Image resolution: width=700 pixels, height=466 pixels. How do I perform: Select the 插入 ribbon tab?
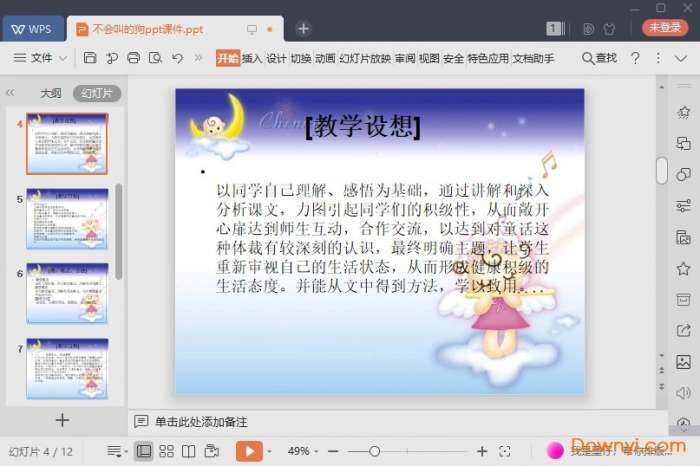click(252, 58)
